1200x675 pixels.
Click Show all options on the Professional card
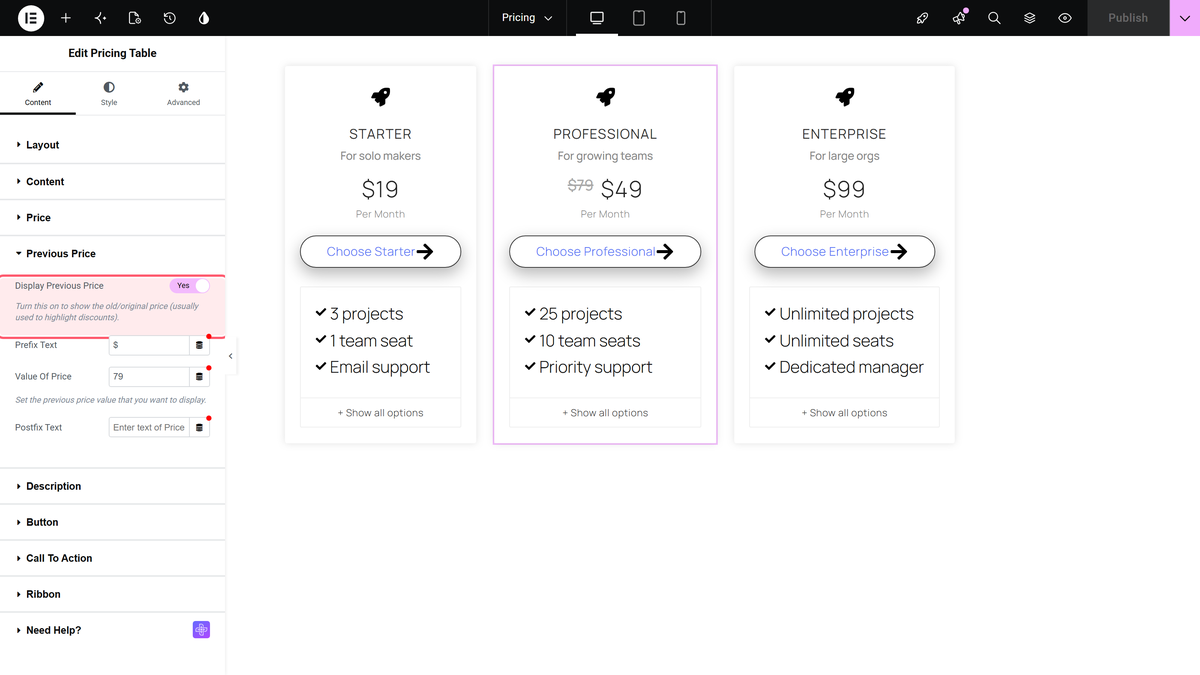point(605,413)
